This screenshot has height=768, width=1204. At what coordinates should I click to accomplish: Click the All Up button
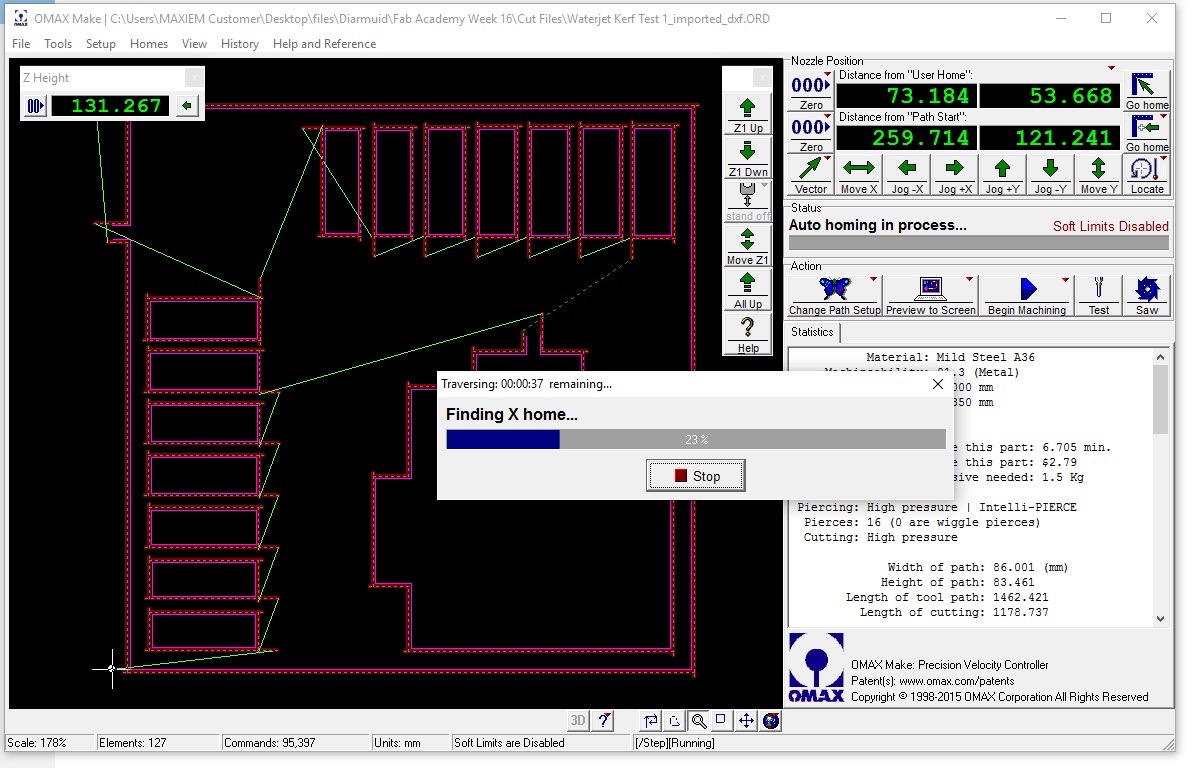coord(747,290)
